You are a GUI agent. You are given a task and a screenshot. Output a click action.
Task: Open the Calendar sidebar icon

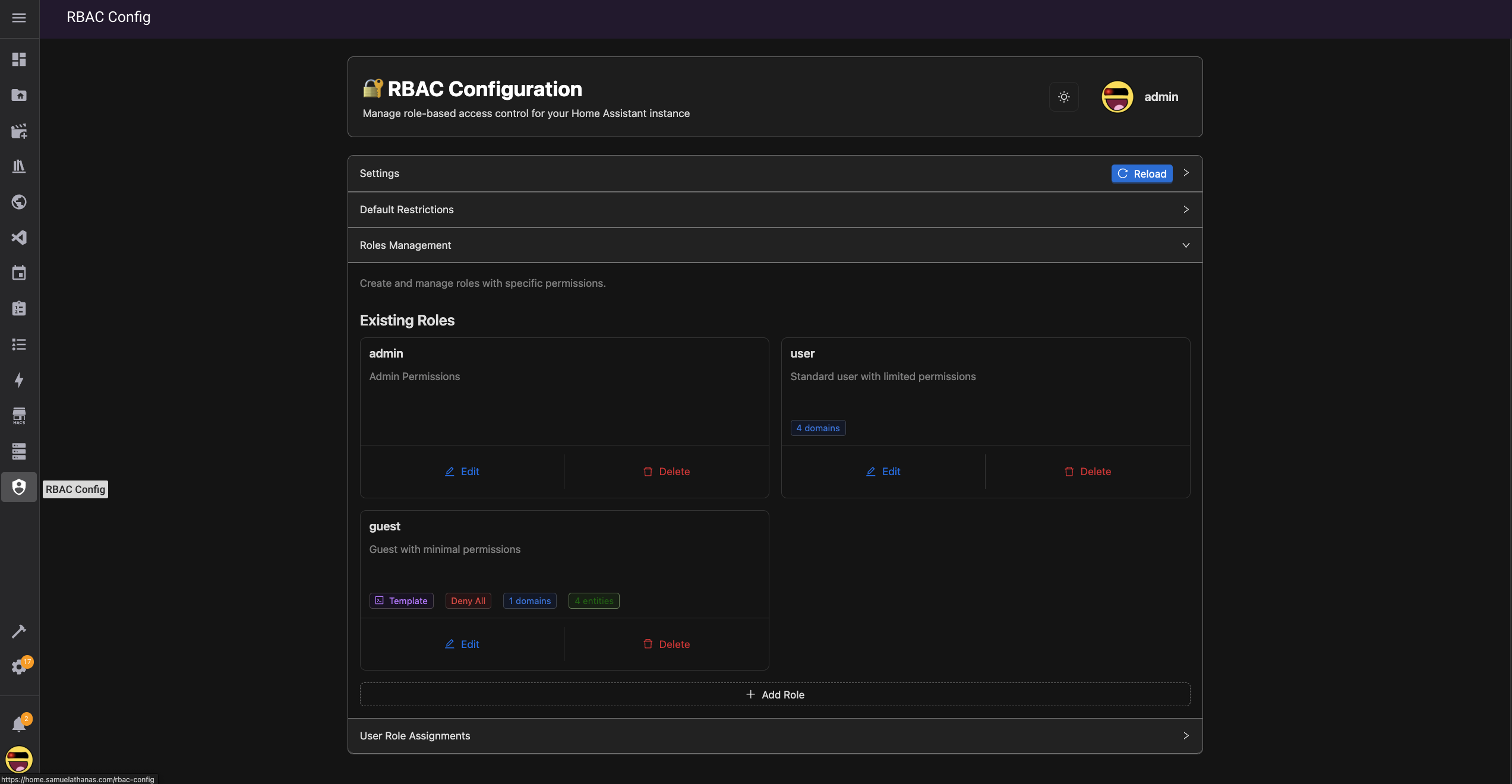coord(19,273)
